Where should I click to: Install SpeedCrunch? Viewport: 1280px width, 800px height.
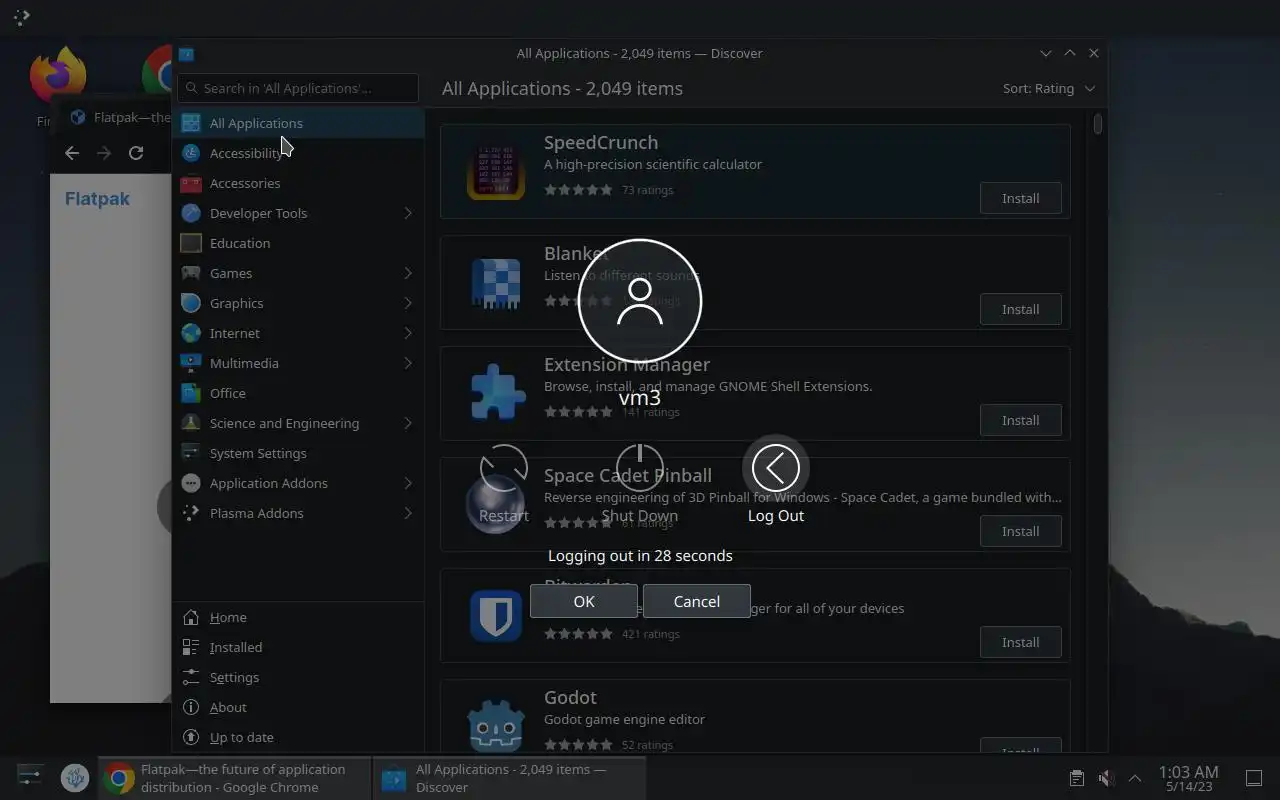click(1021, 198)
